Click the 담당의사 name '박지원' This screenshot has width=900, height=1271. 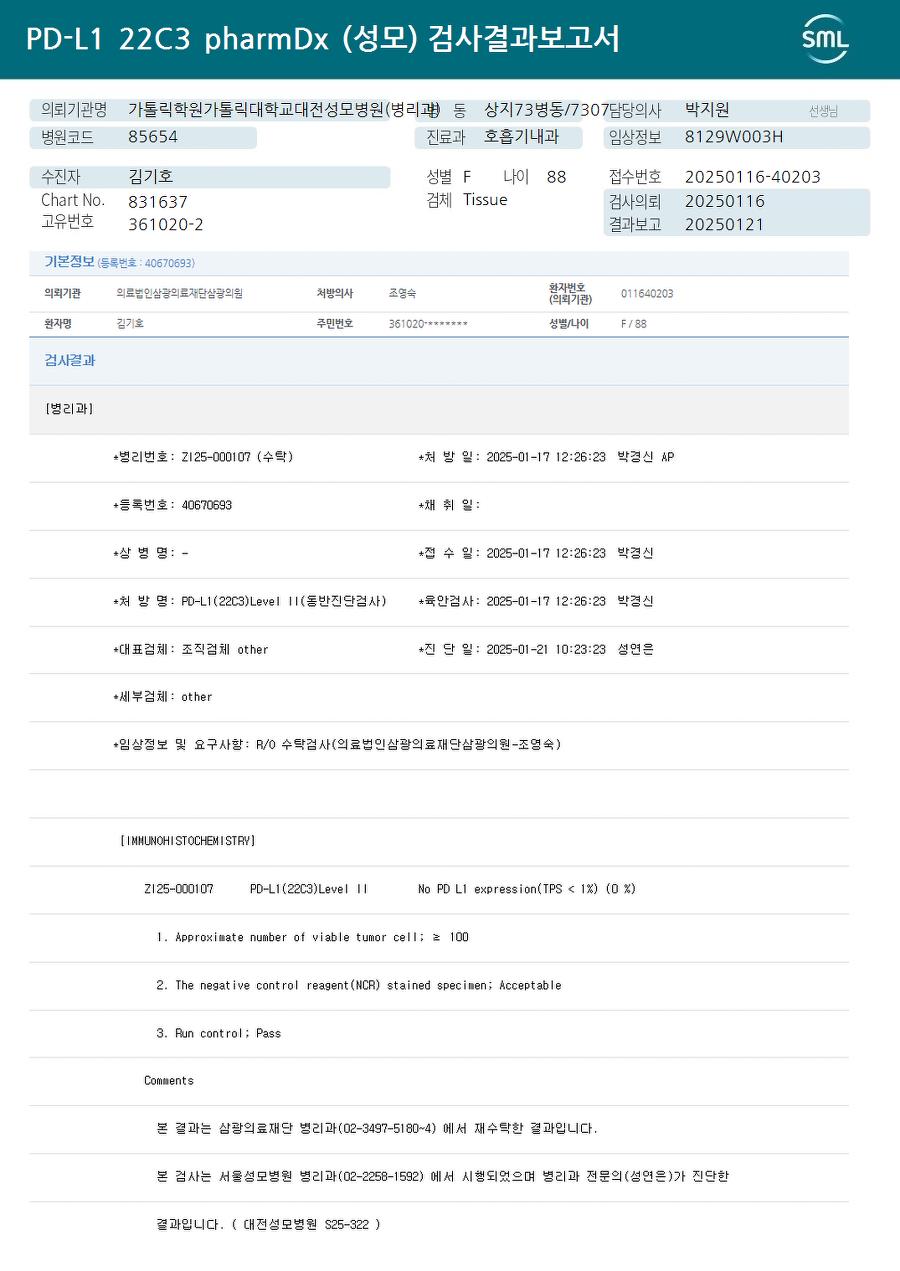(x=707, y=110)
